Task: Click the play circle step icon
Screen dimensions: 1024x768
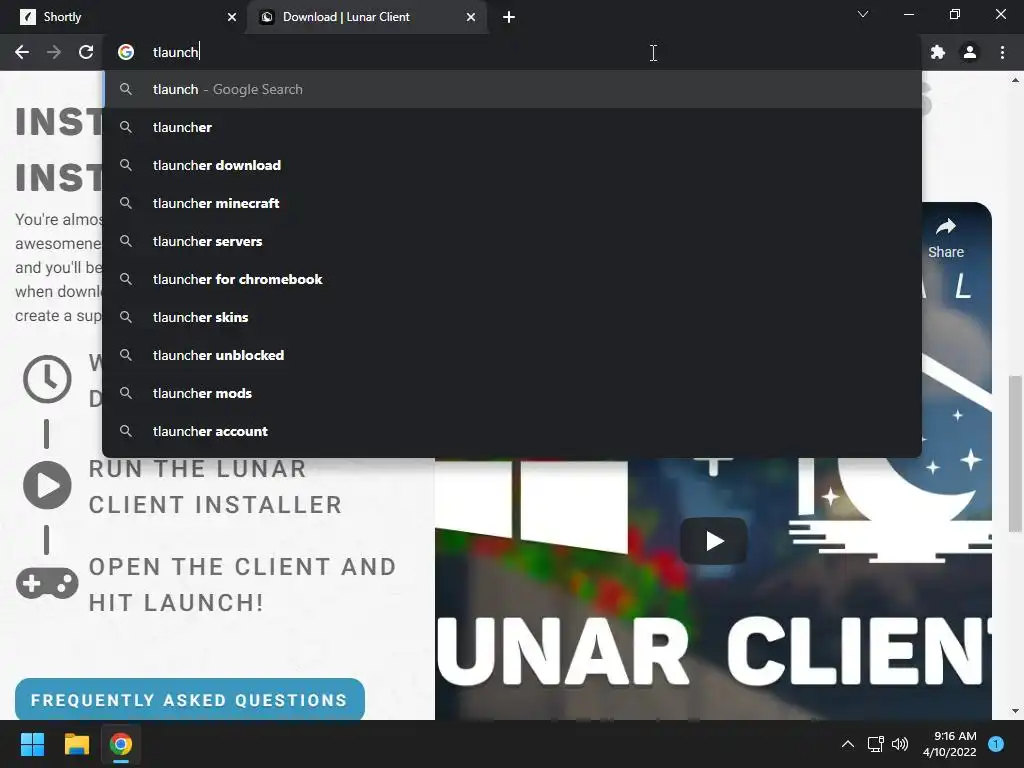Action: tap(47, 485)
